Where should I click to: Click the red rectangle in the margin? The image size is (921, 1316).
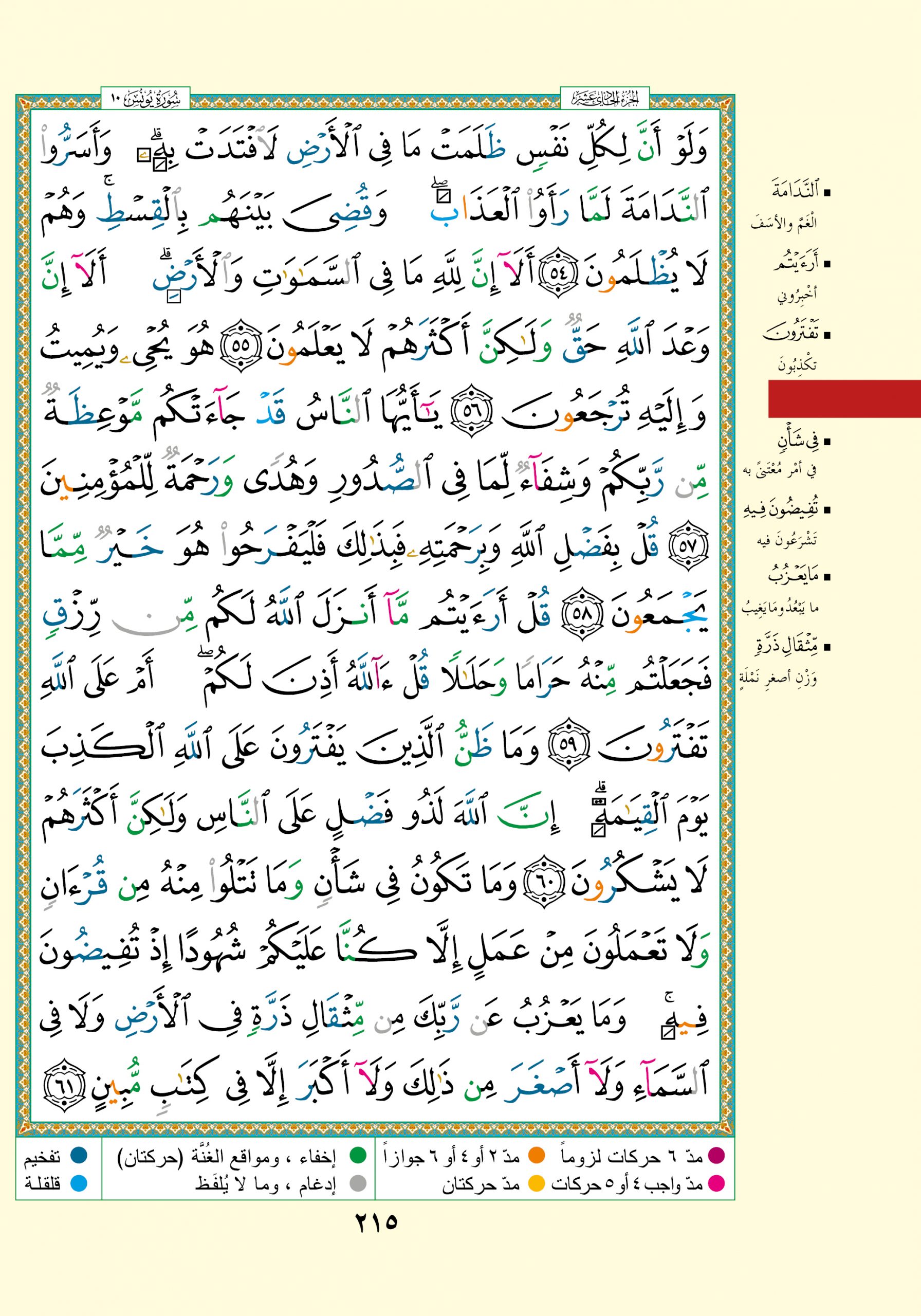pyautogui.click(x=843, y=398)
